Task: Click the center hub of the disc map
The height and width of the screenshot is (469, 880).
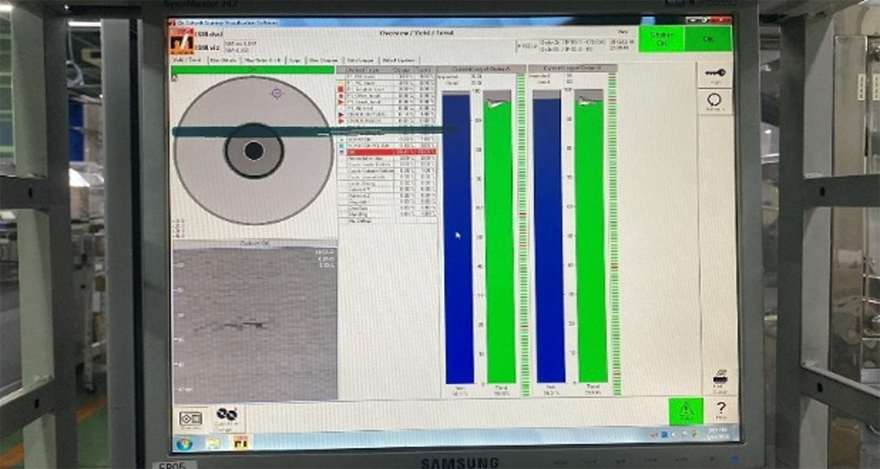Action: [x=254, y=150]
